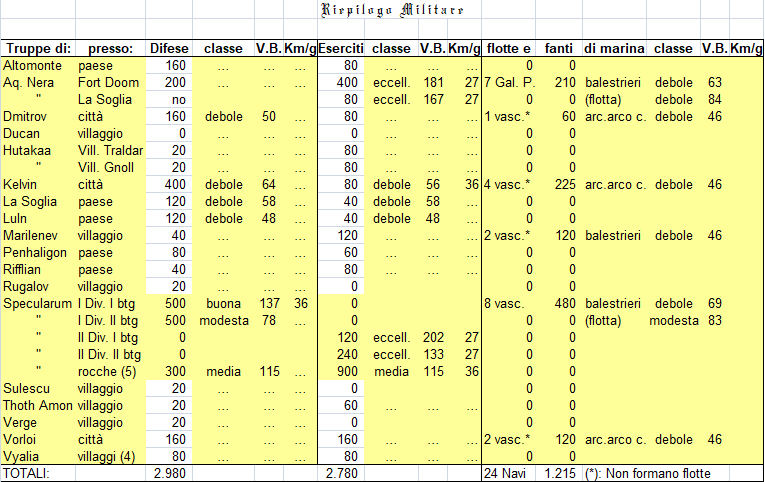Select the fanti '480' cell
The image size is (765, 482).
point(565,303)
